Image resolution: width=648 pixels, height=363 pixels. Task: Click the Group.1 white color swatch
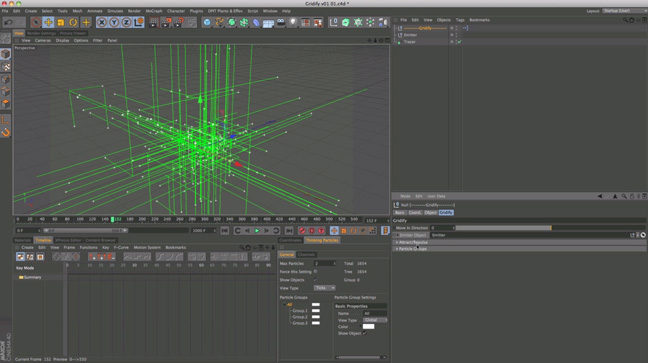316,311
